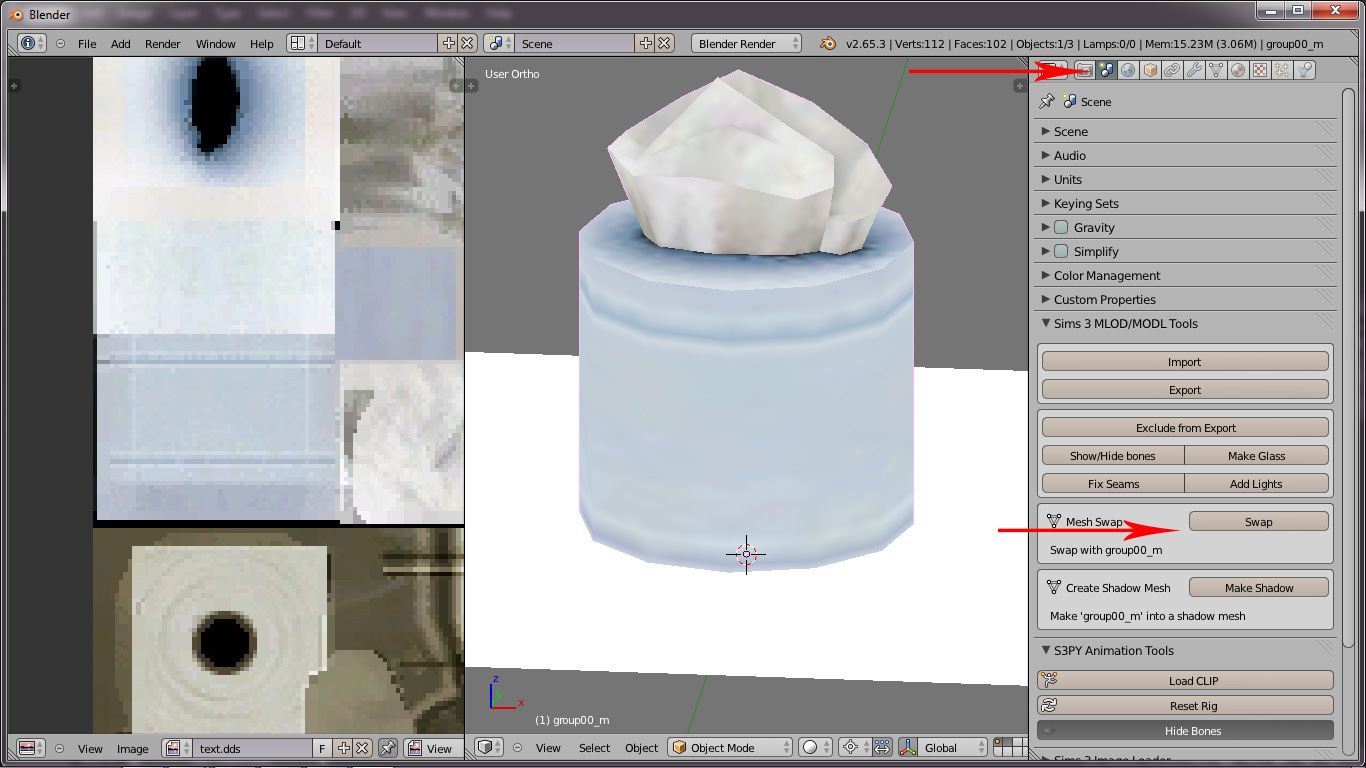Open the Texture tab (checkerboard icon)
Viewport: 1366px width, 768px height.
(1260, 70)
